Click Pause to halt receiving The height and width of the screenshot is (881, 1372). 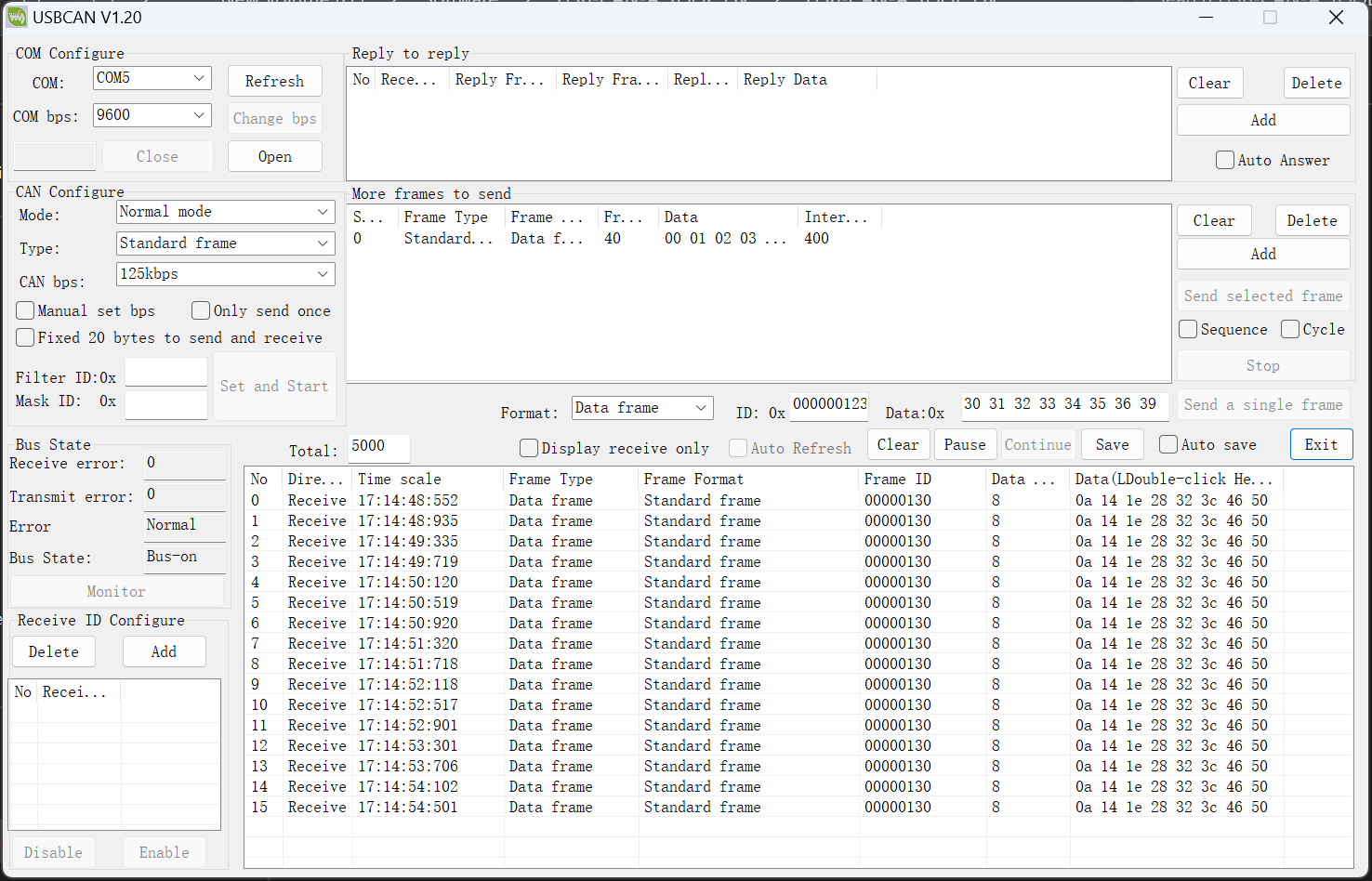[x=965, y=444]
